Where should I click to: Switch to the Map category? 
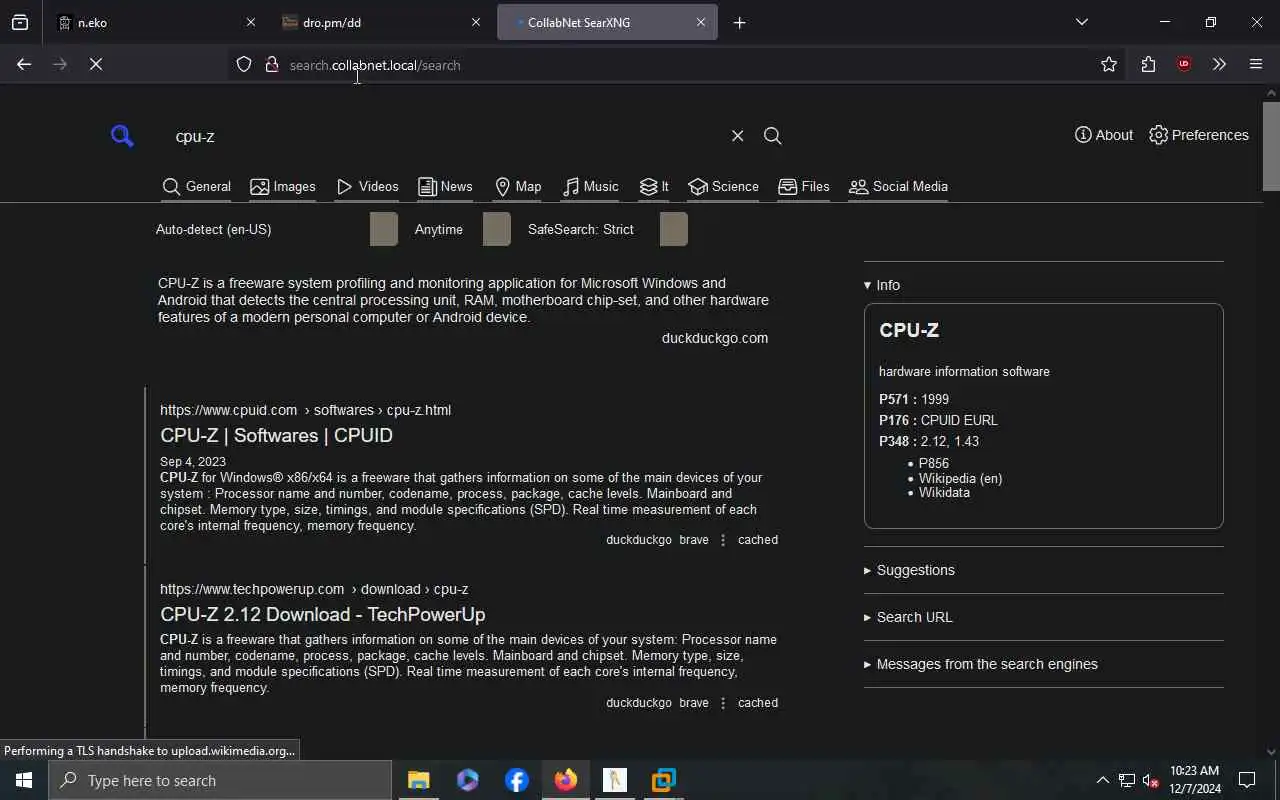(x=518, y=187)
